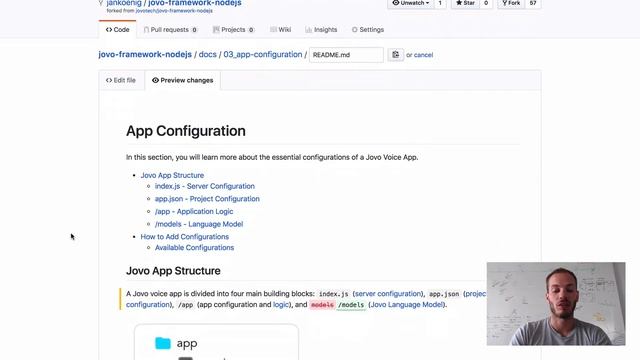The width and height of the screenshot is (640, 360).
Task: Open app.json - Project Configuration link
Action: 207,199
